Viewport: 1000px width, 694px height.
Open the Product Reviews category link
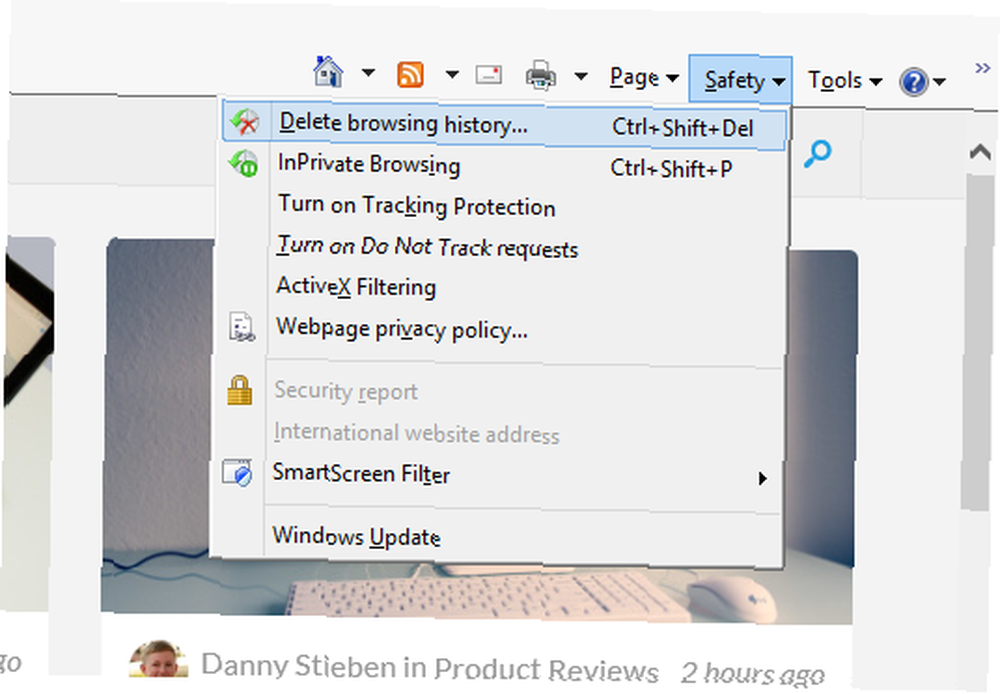[546, 670]
